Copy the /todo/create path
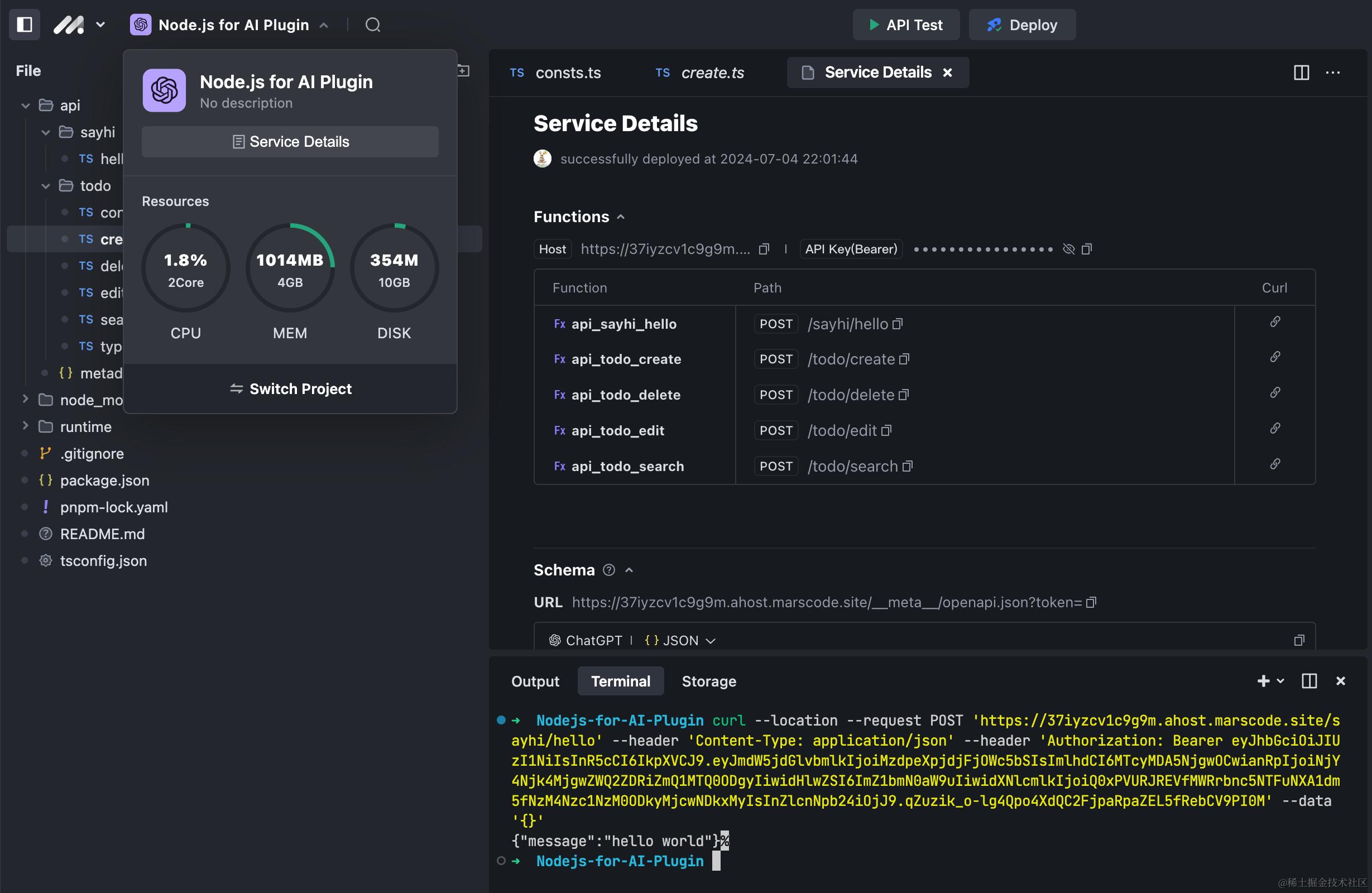Viewport: 1372px width, 893px height. 904,359
